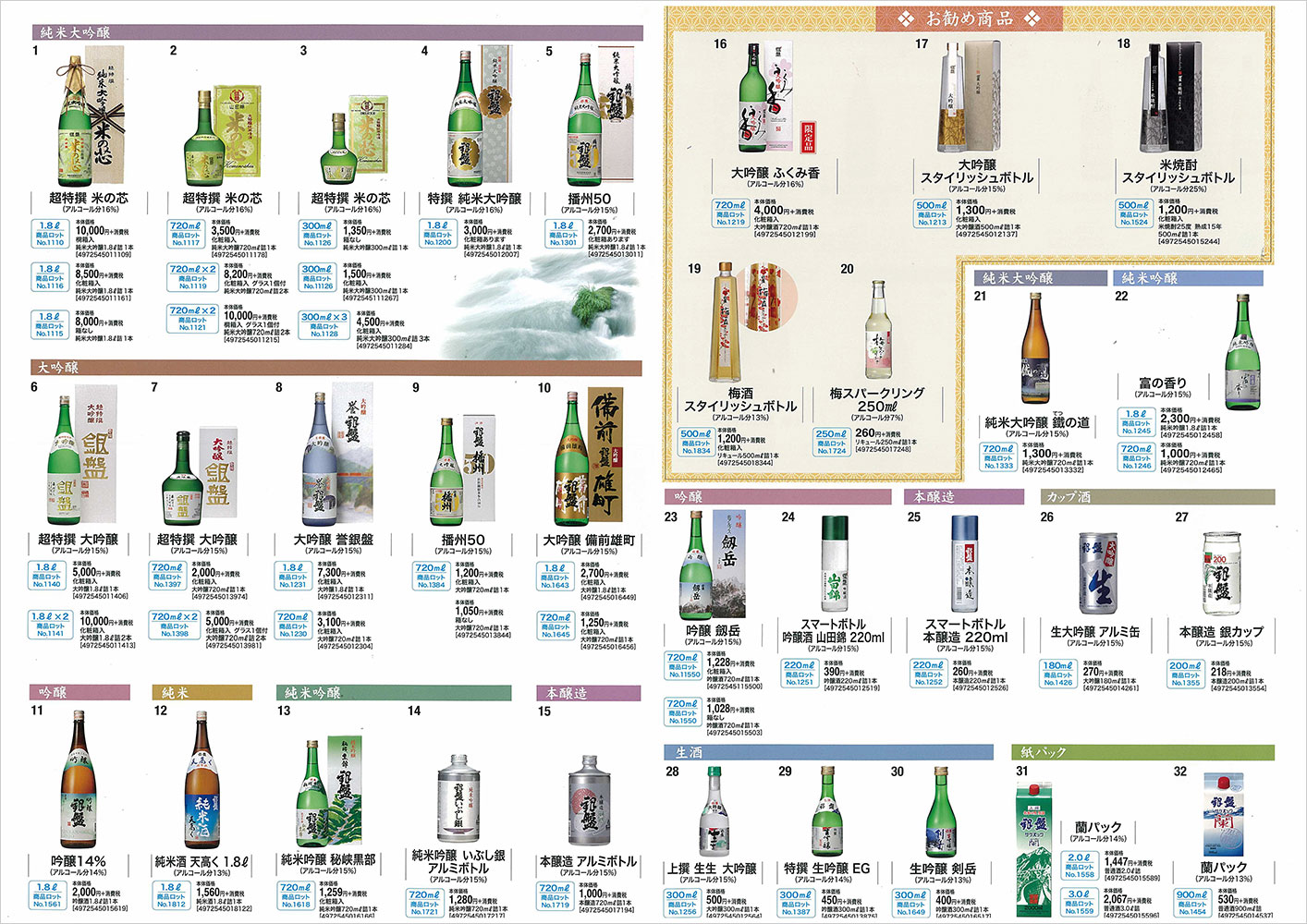The height and width of the screenshot is (924, 1307).
Task: Click product name 特撰 生吟醸 EG
Action: tap(827, 869)
